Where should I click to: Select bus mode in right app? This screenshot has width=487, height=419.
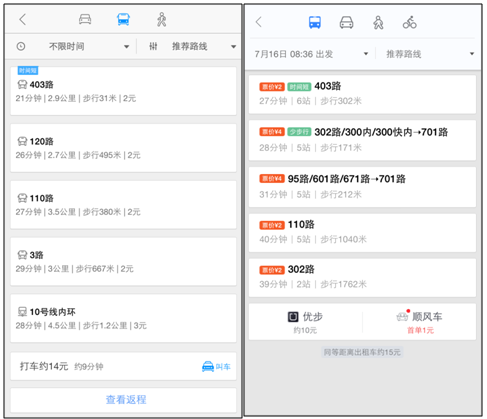click(x=315, y=22)
